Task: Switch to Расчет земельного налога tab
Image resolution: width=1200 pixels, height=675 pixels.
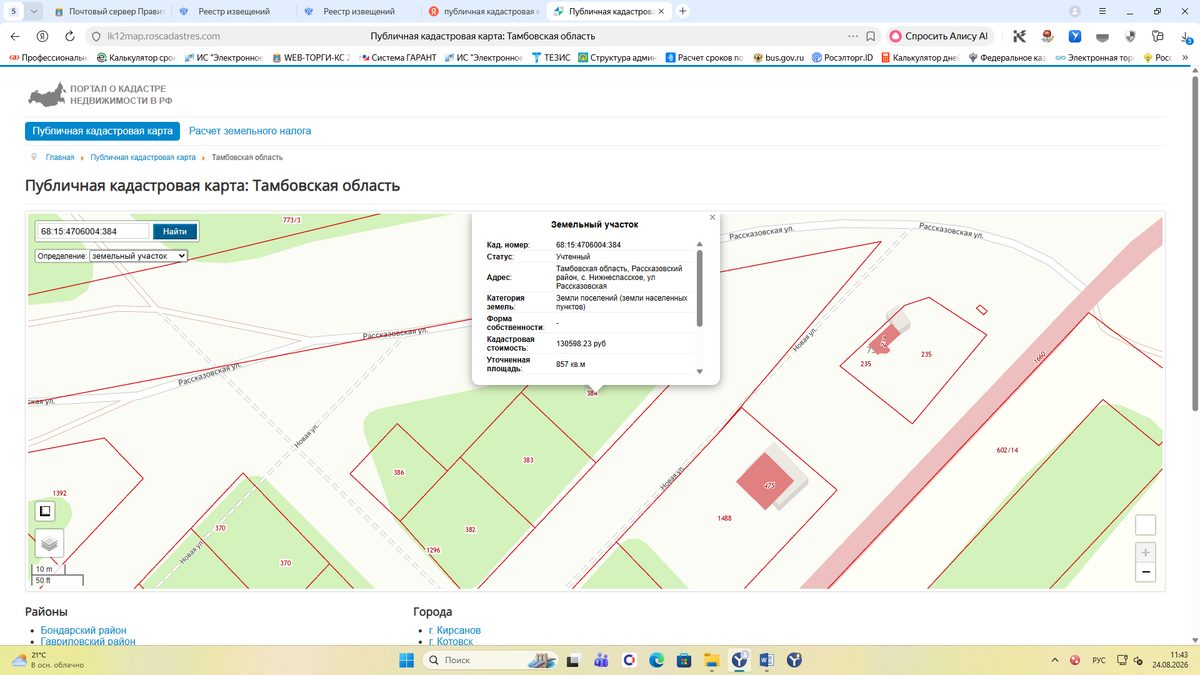Action: 250,131
